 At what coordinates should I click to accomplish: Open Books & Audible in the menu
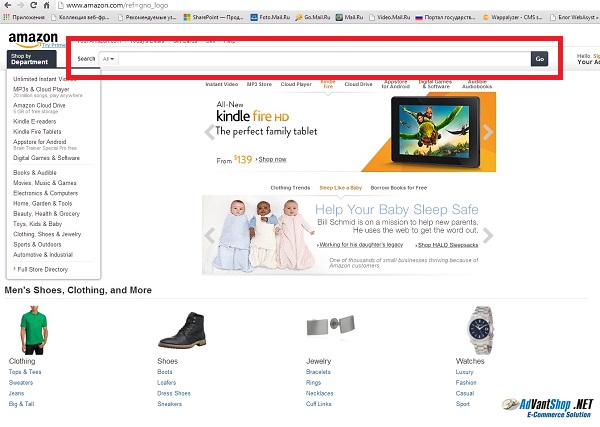tap(35, 173)
